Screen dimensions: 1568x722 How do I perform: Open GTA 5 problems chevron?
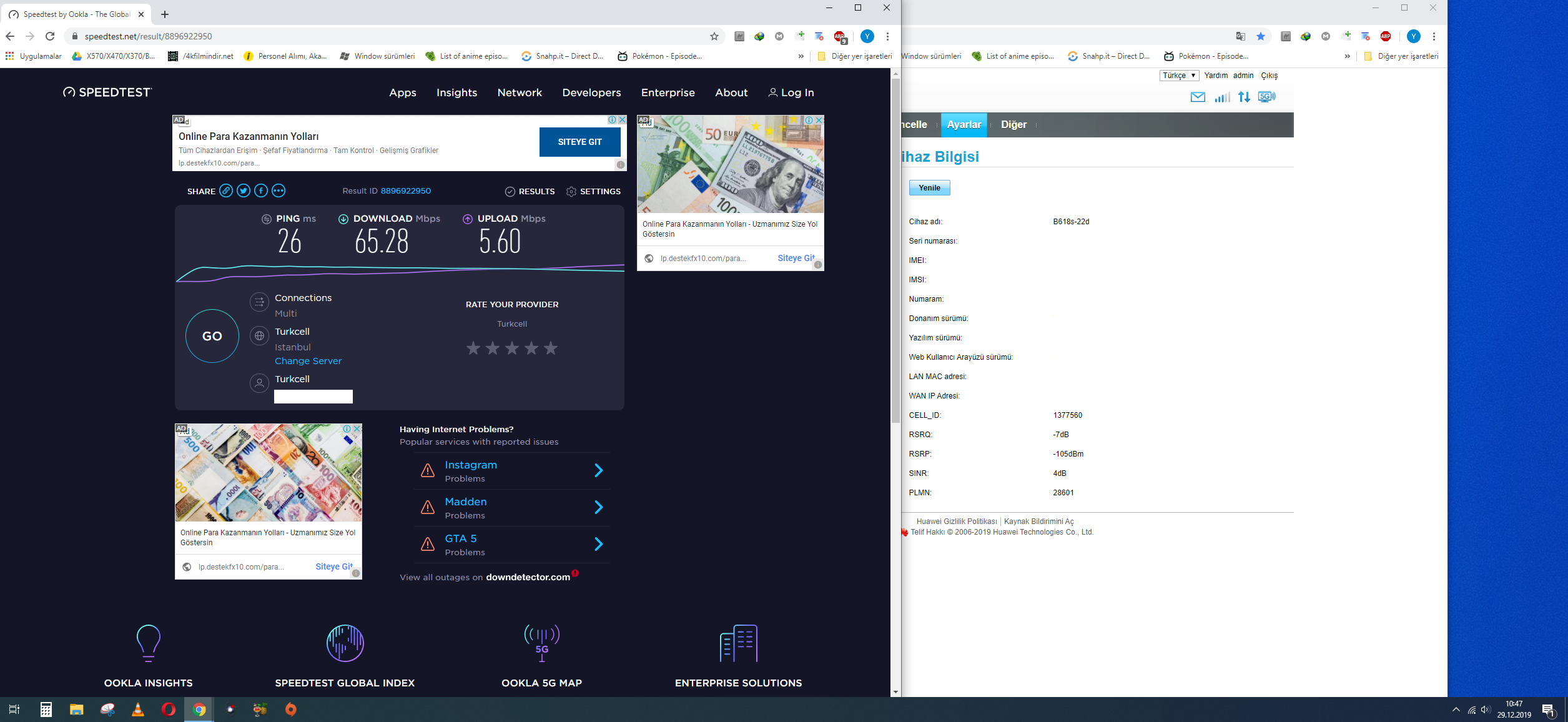(x=598, y=544)
